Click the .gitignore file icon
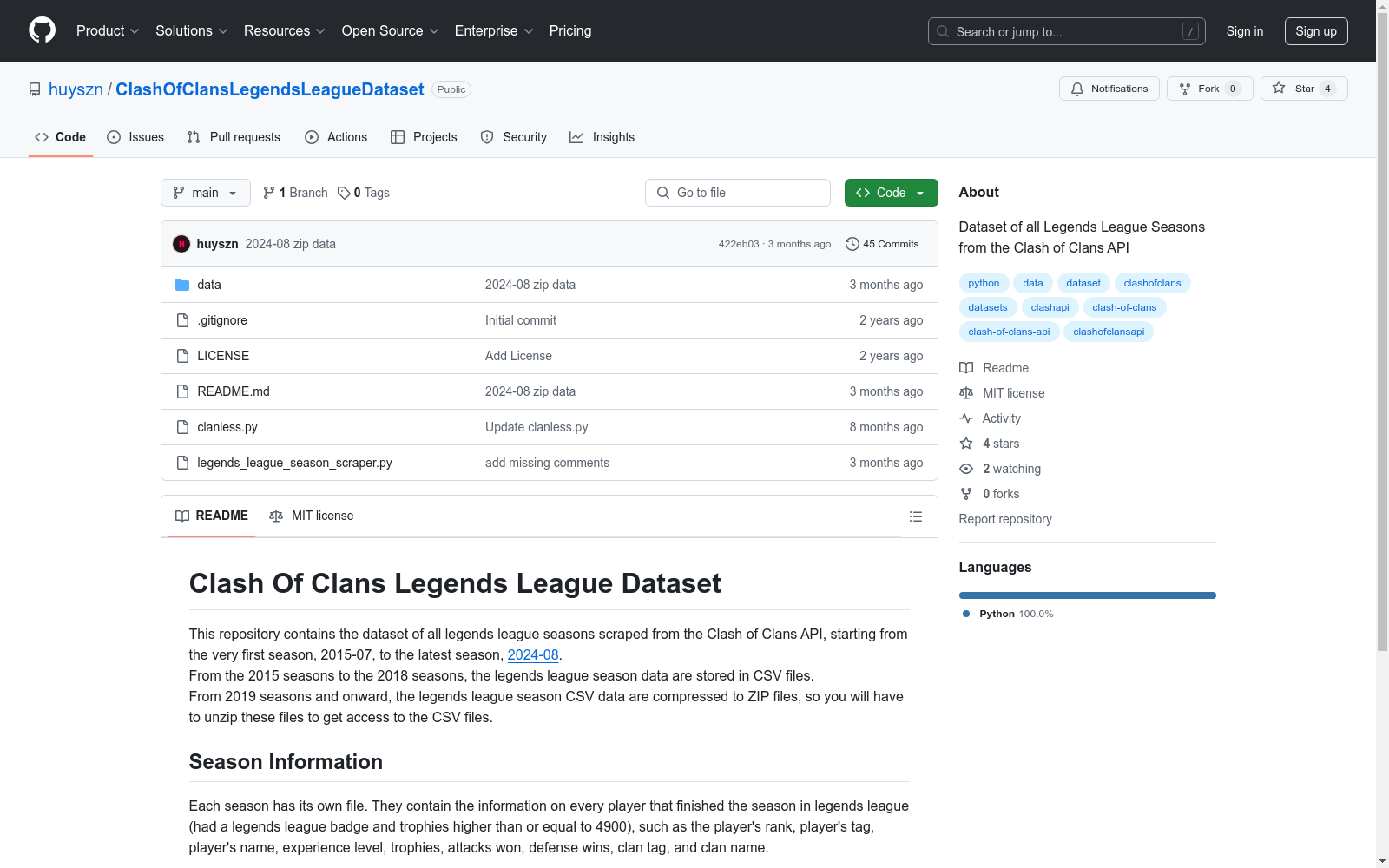 (x=182, y=320)
